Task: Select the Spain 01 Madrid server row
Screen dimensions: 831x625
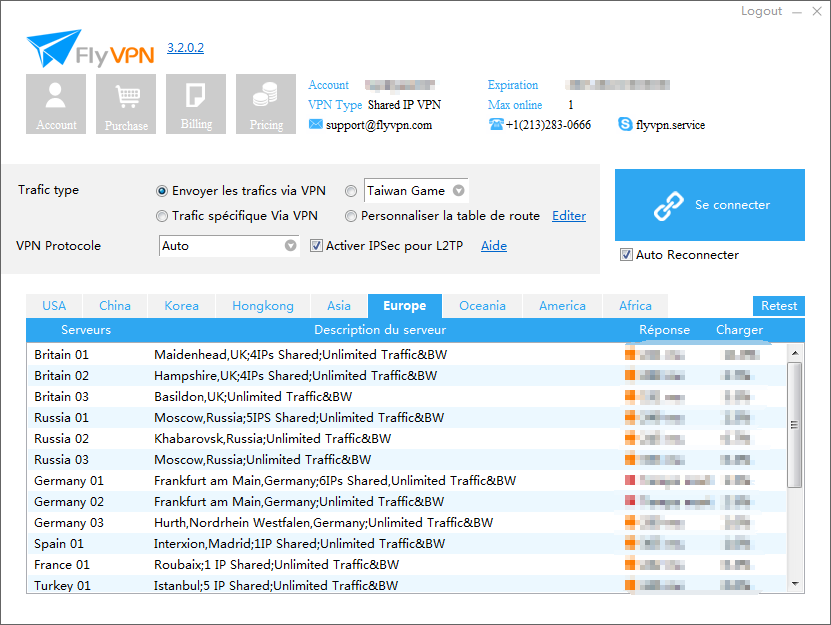Action: [406, 543]
